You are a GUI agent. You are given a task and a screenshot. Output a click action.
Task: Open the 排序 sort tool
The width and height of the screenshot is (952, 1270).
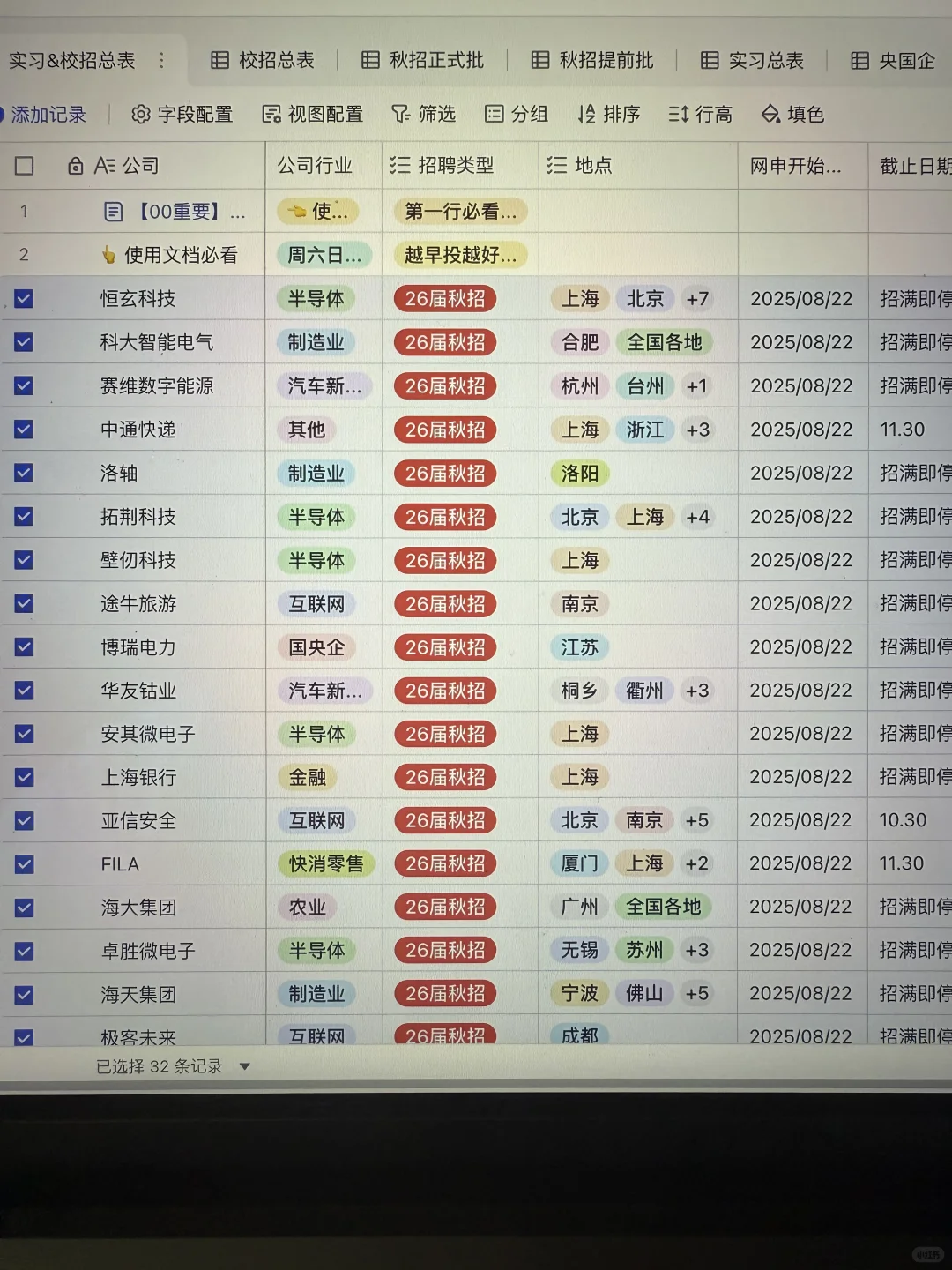[x=609, y=114]
